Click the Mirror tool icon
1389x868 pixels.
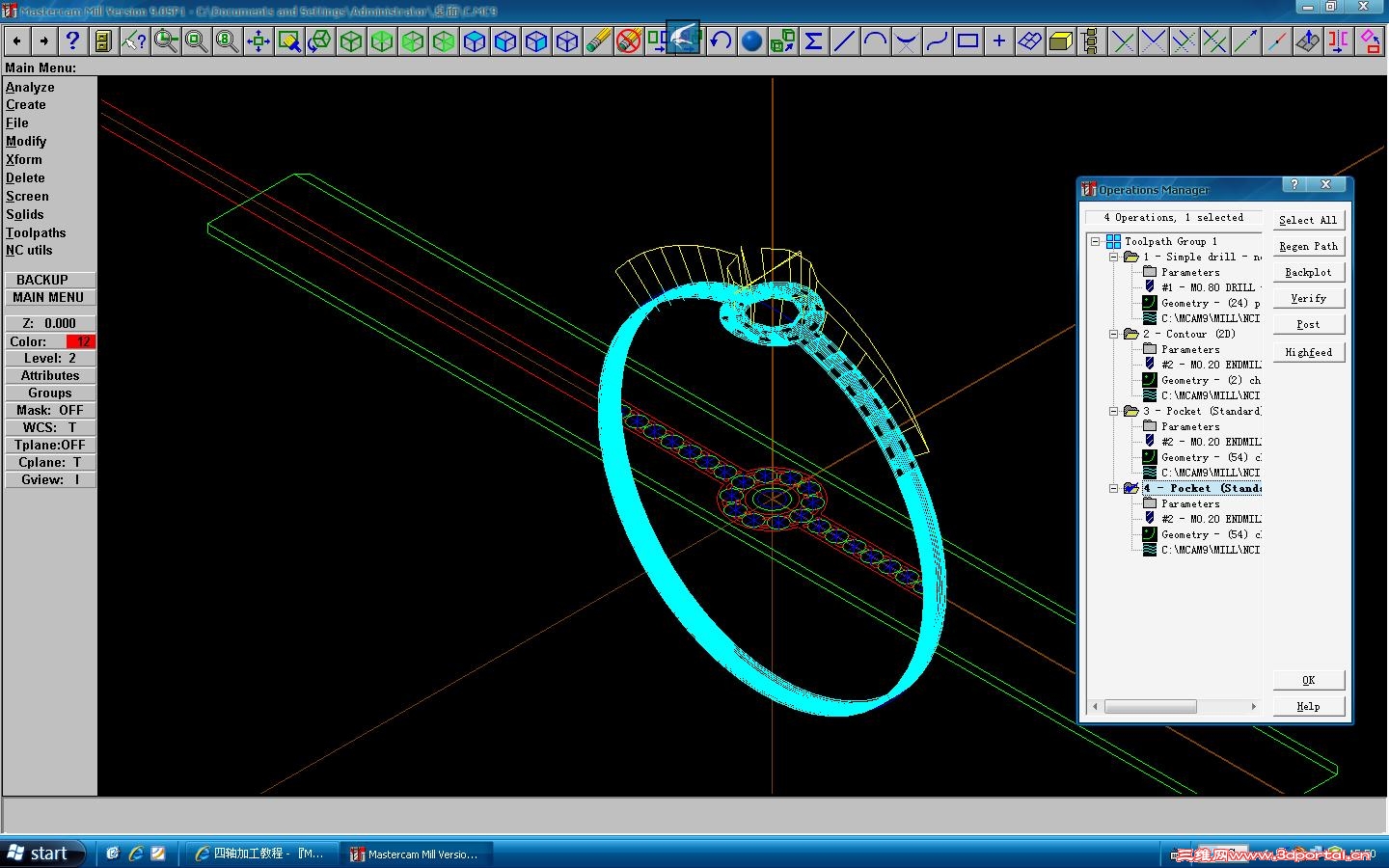pos(1338,41)
